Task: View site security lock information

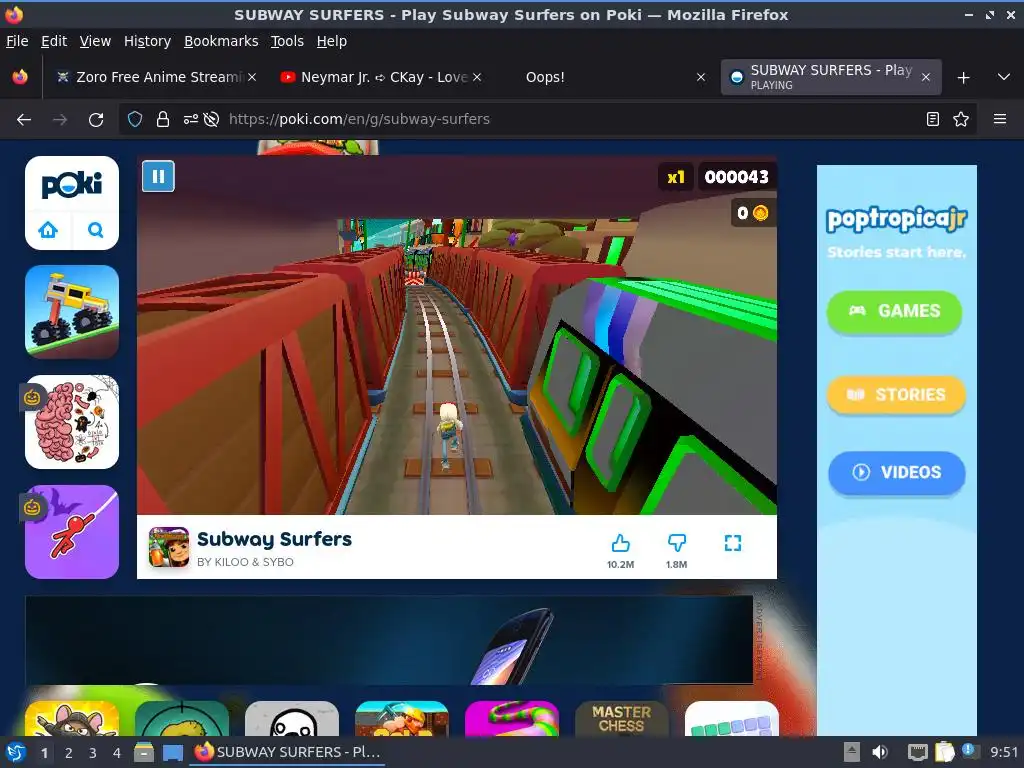Action: (163, 119)
